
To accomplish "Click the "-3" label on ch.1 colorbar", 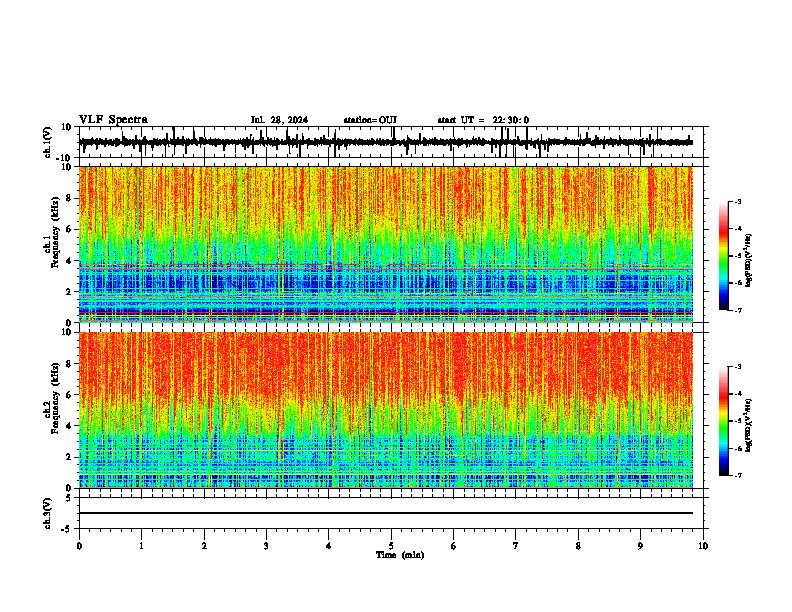I will point(738,202).
